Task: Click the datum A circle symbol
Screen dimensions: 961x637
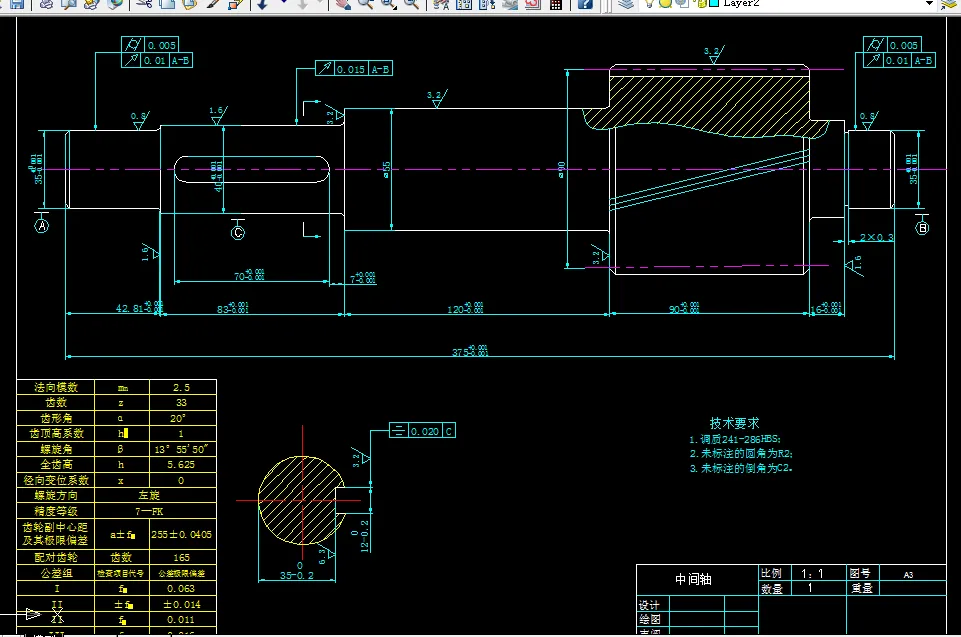Action: coord(42,226)
